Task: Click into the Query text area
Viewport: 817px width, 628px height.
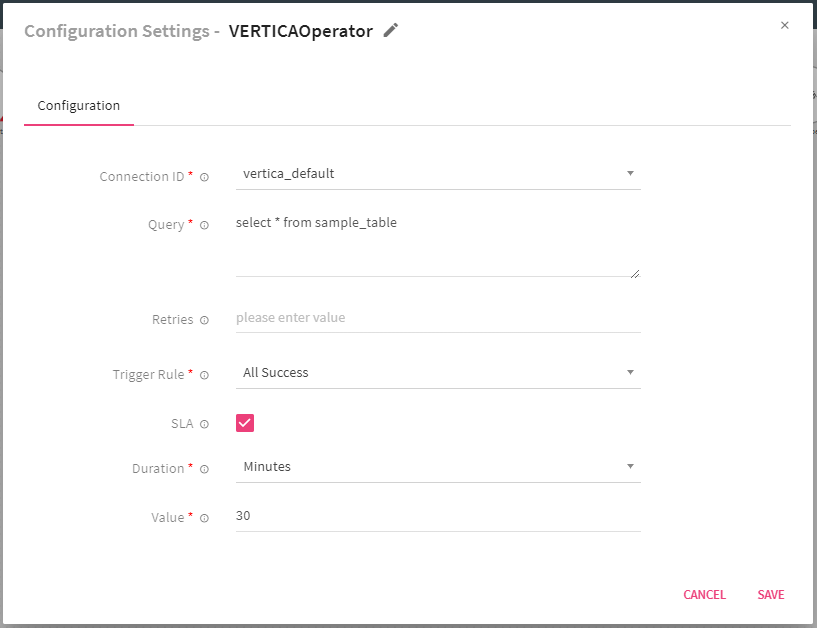Action: coord(437,243)
